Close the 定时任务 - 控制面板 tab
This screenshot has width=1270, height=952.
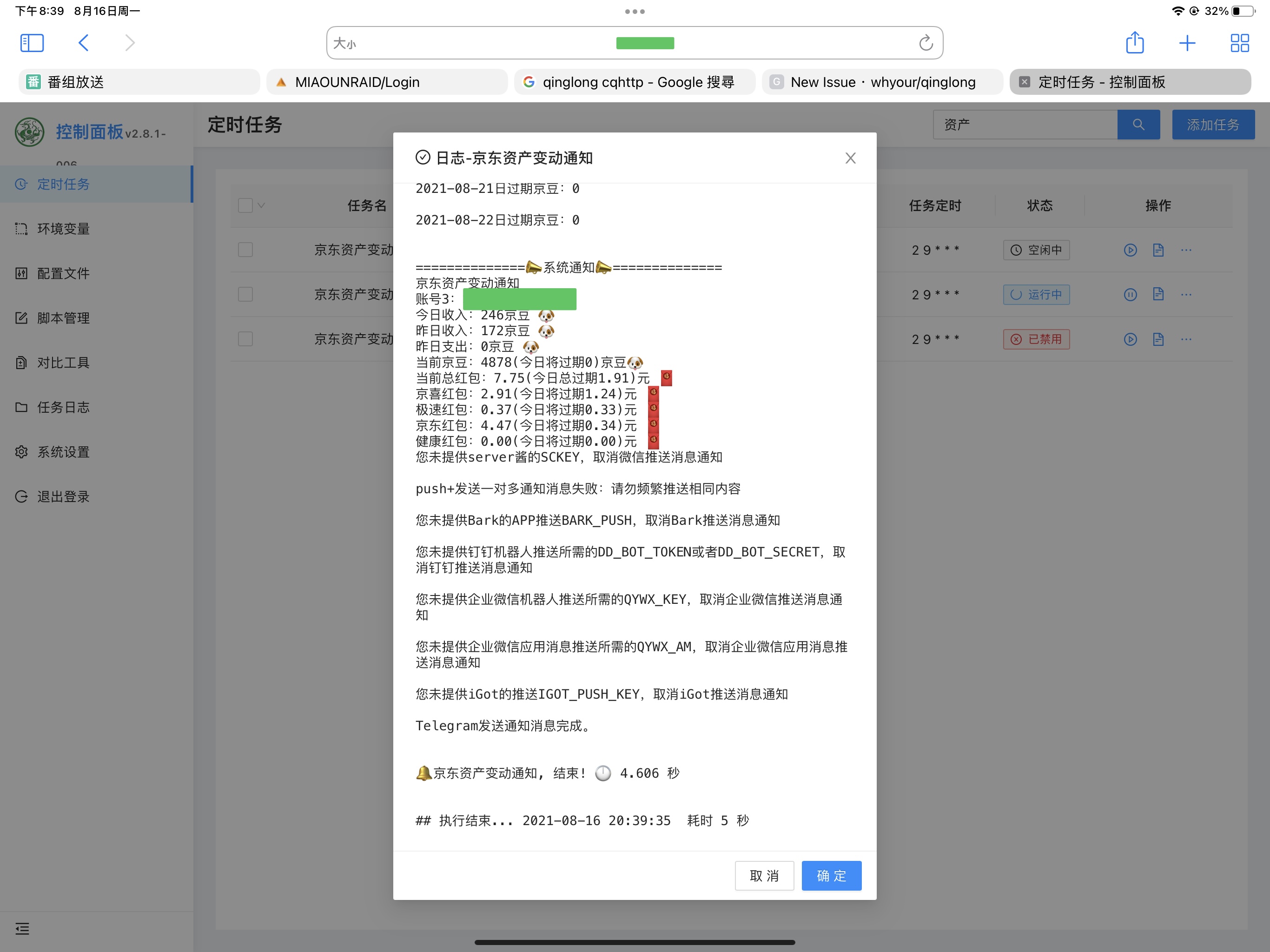click(1024, 82)
